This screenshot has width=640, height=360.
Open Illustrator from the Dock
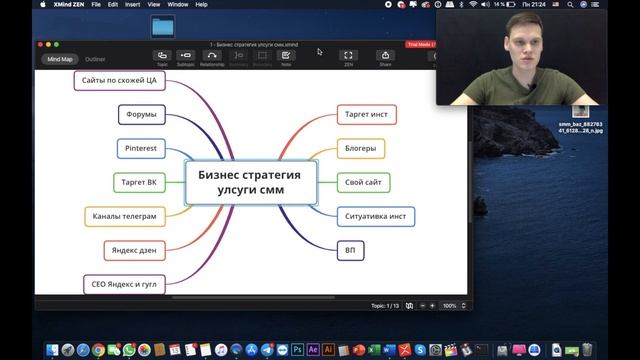coord(328,350)
